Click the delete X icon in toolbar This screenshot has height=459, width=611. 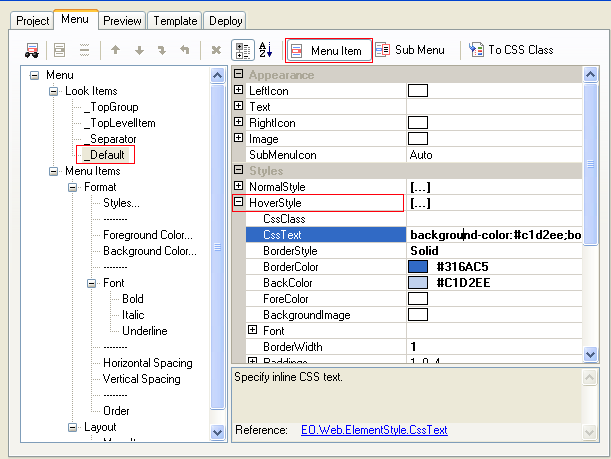216,50
